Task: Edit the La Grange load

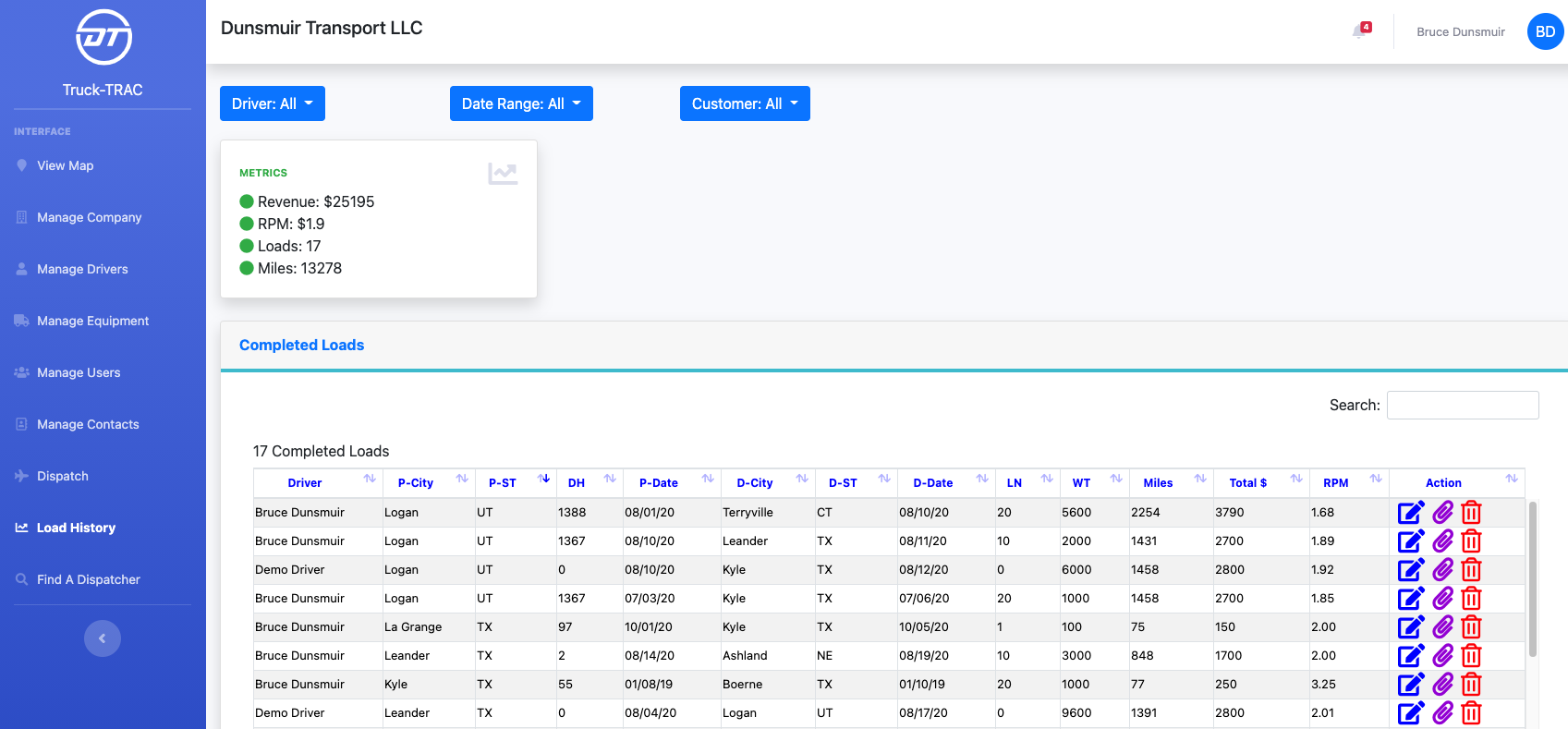Action: [x=1411, y=626]
